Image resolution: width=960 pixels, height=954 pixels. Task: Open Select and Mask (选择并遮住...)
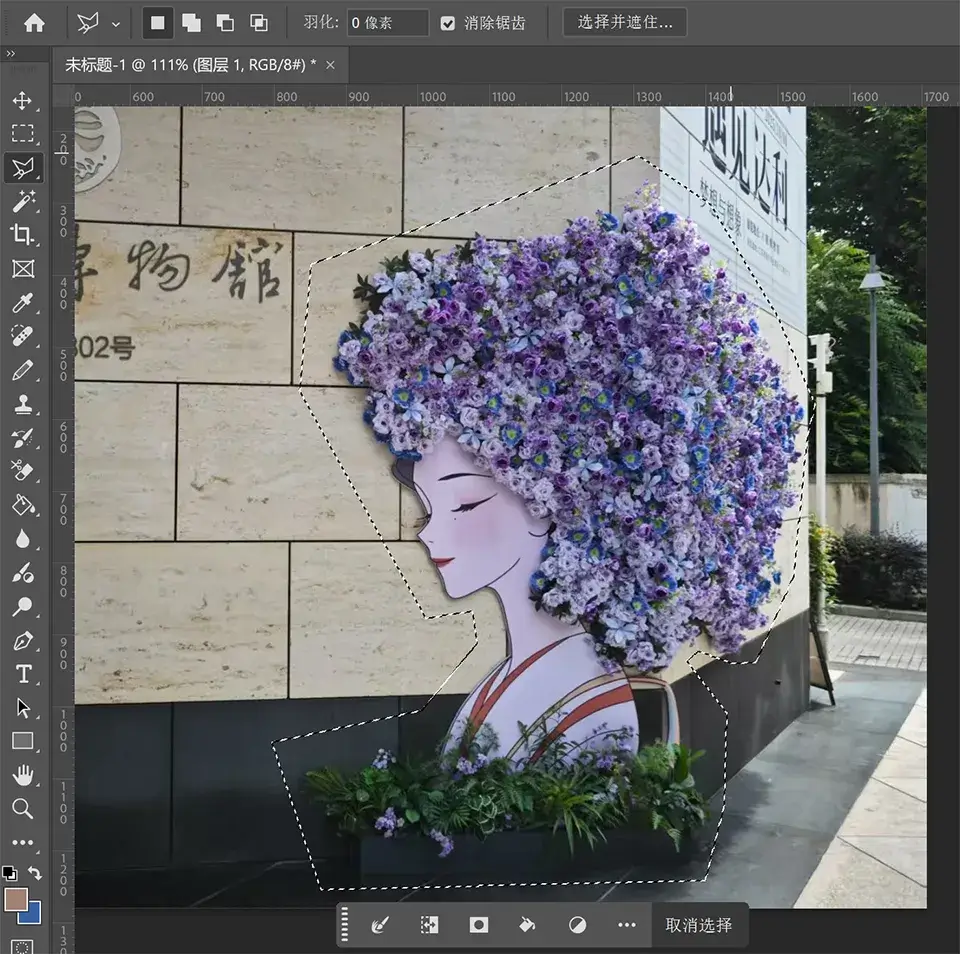pos(624,23)
